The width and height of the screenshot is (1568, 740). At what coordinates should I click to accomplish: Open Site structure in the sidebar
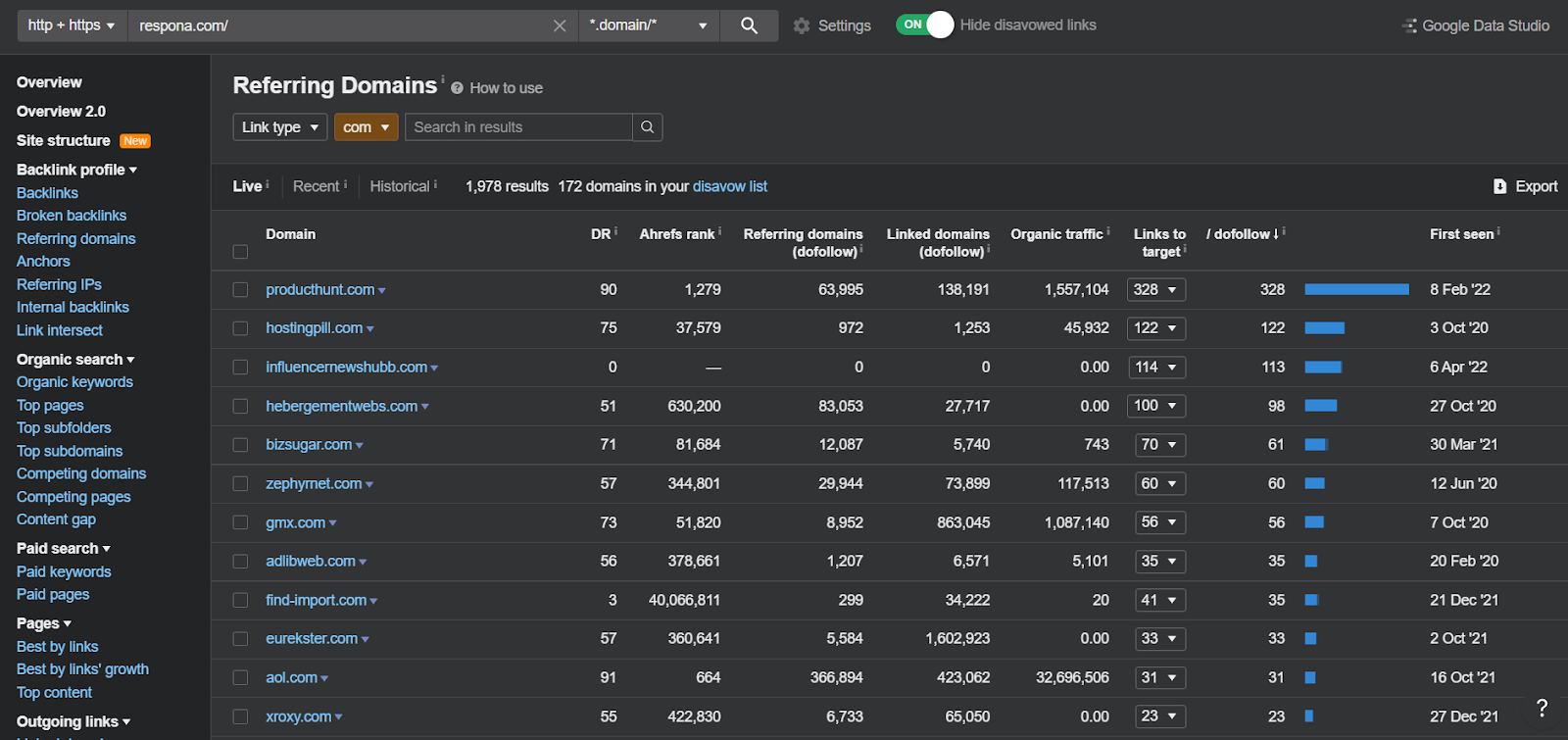coord(63,141)
